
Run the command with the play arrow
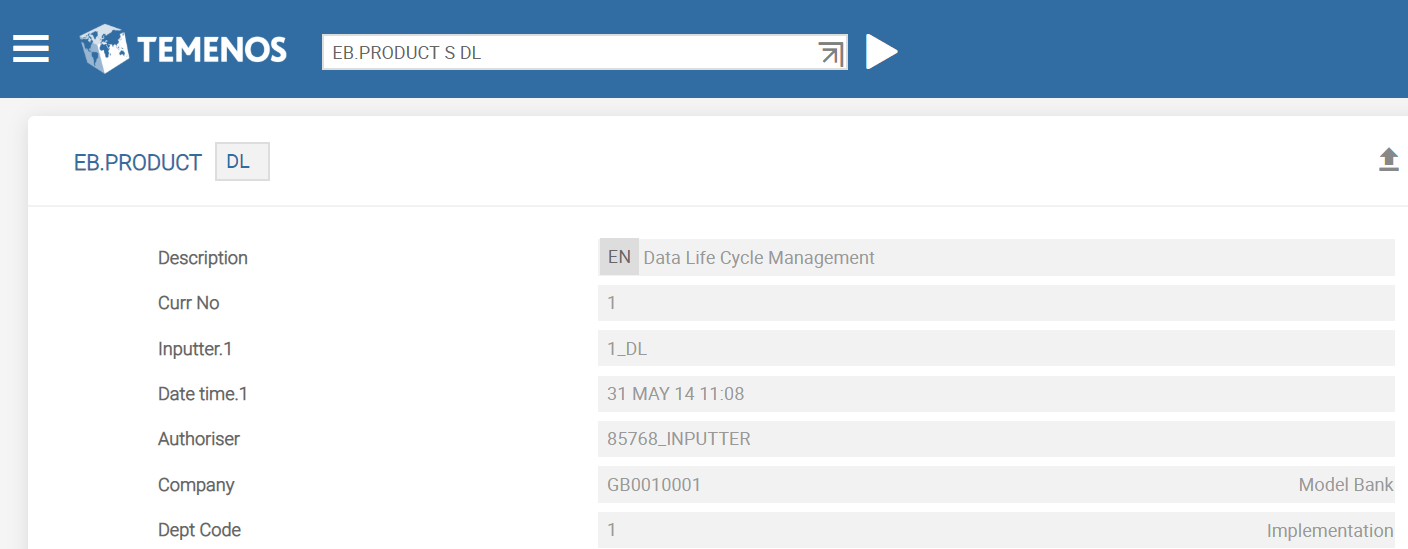[x=881, y=52]
